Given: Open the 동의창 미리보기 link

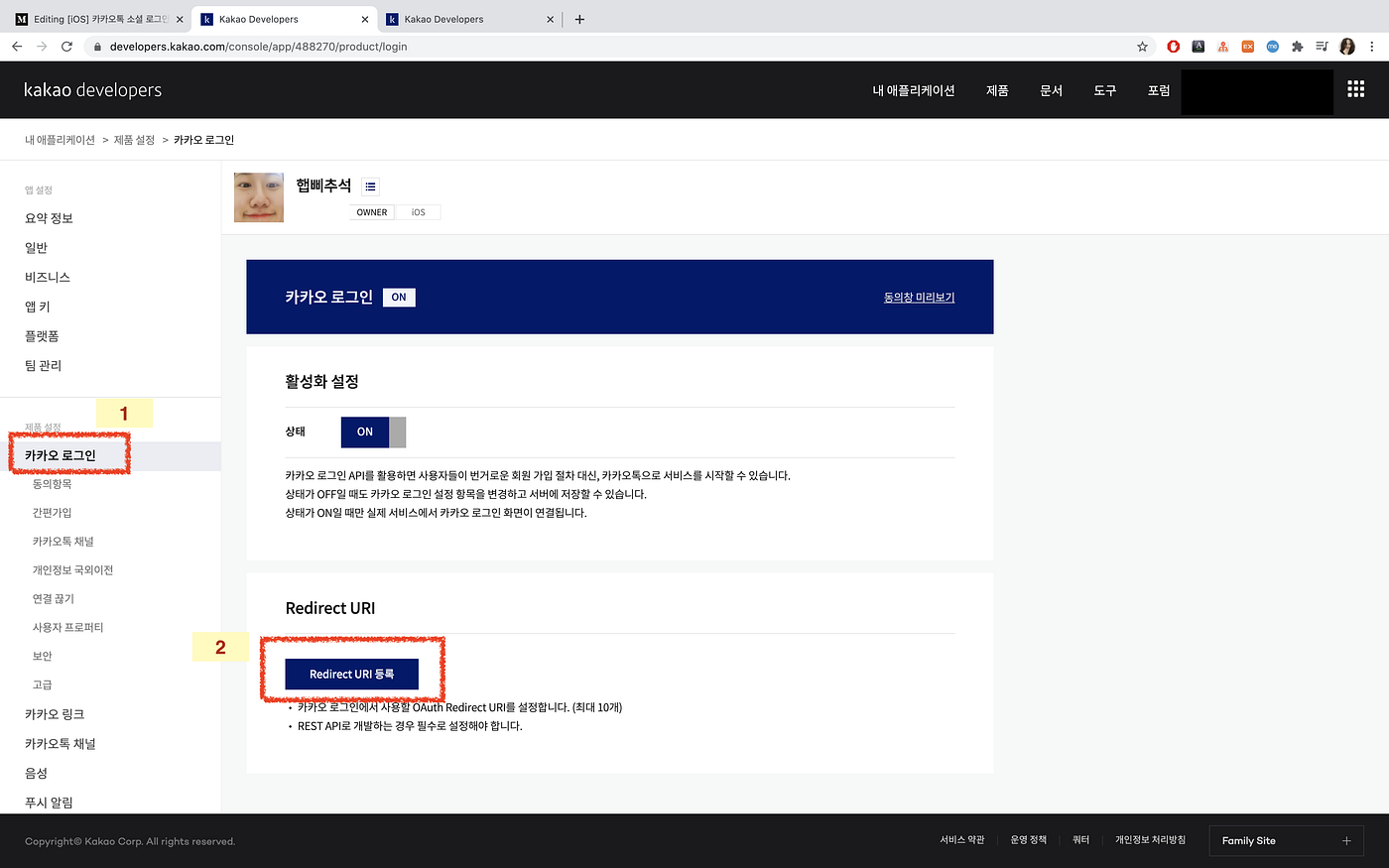Looking at the screenshot, I should pos(920,297).
